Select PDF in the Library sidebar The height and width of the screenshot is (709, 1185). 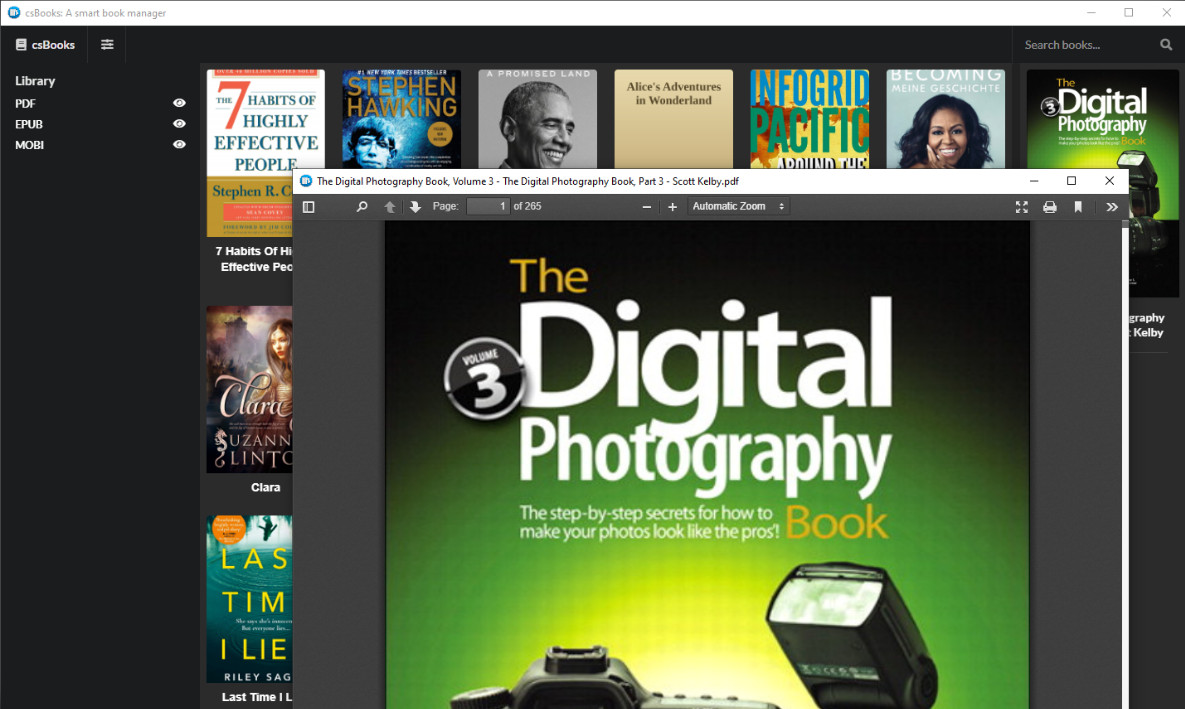(x=25, y=104)
